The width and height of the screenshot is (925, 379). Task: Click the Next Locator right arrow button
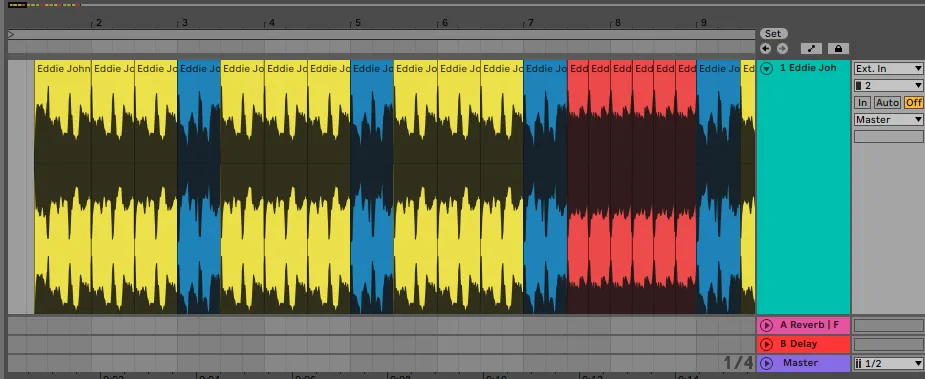(782, 48)
